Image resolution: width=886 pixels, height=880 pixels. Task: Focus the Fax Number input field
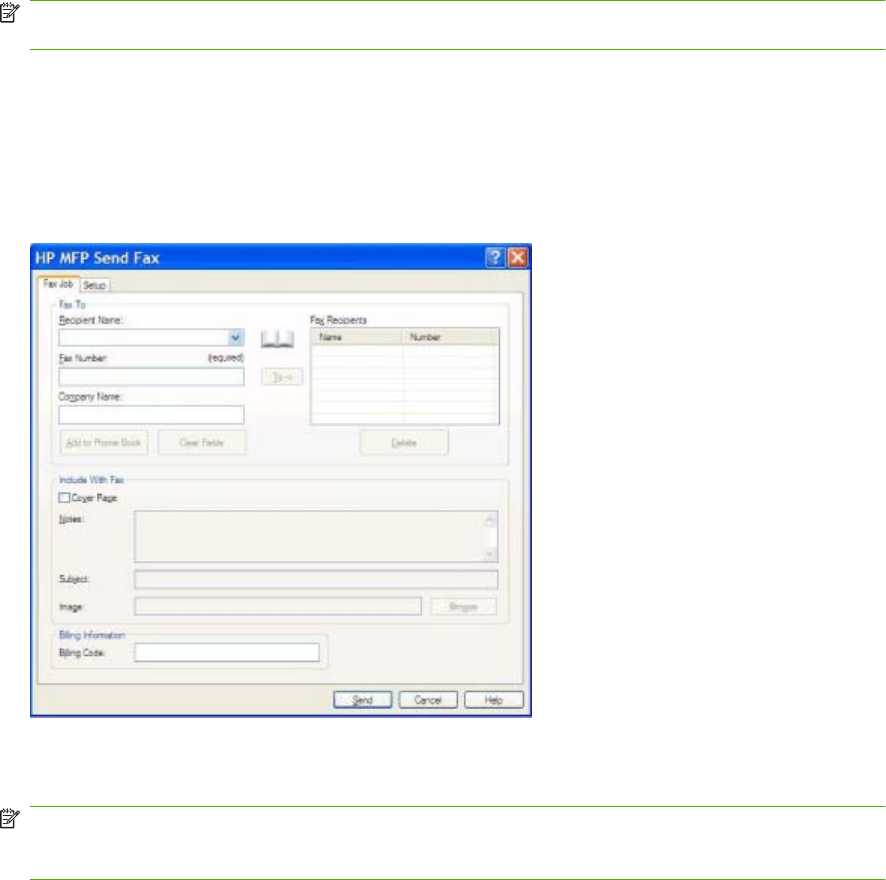(151, 377)
